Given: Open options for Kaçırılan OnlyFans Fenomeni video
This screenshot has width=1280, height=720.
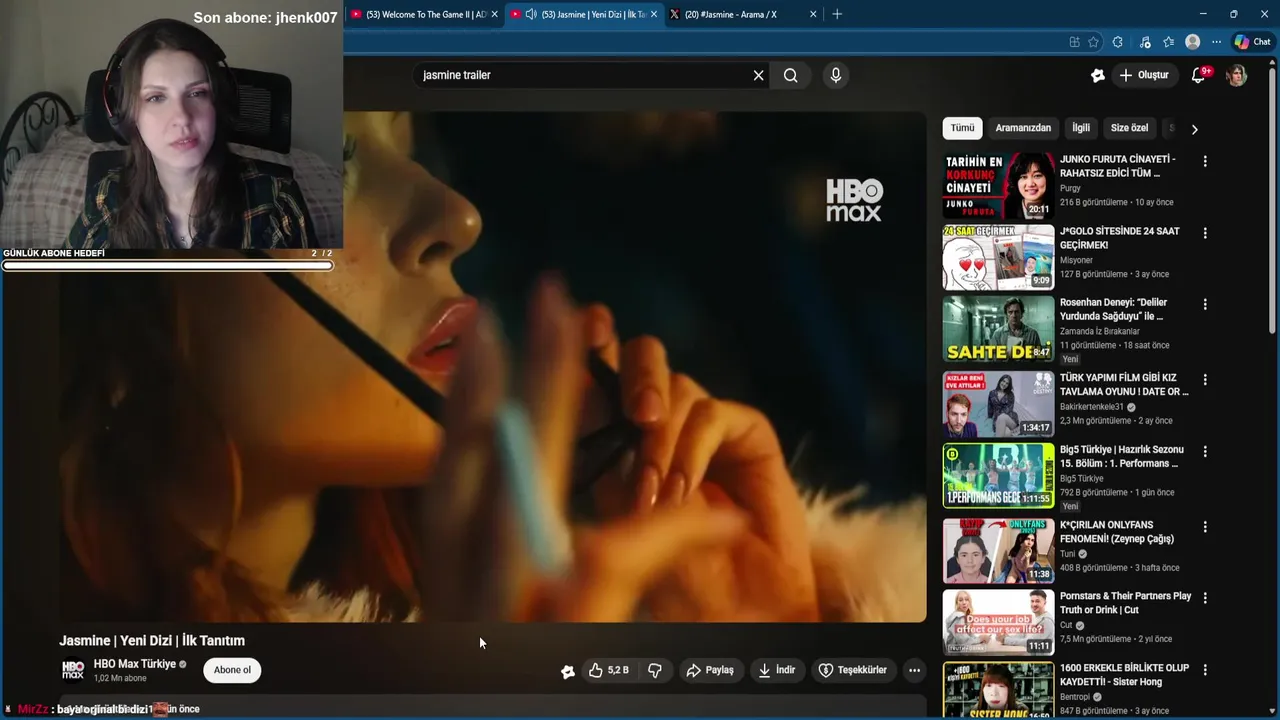Looking at the screenshot, I should tap(1205, 527).
